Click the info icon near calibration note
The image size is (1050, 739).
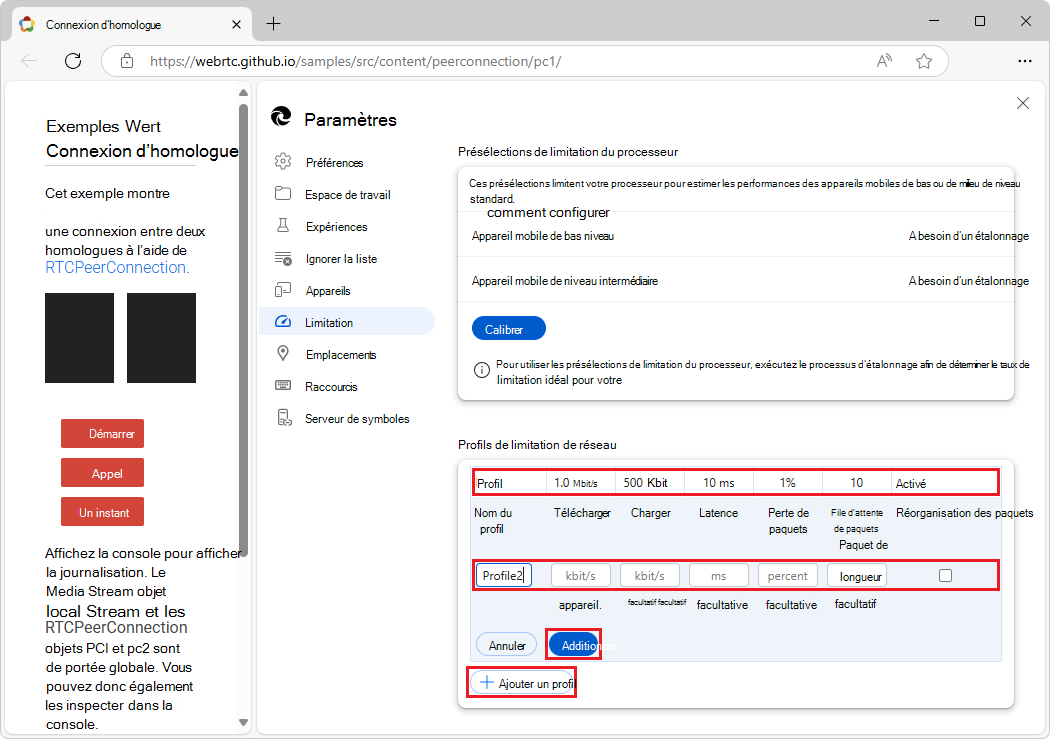481,370
